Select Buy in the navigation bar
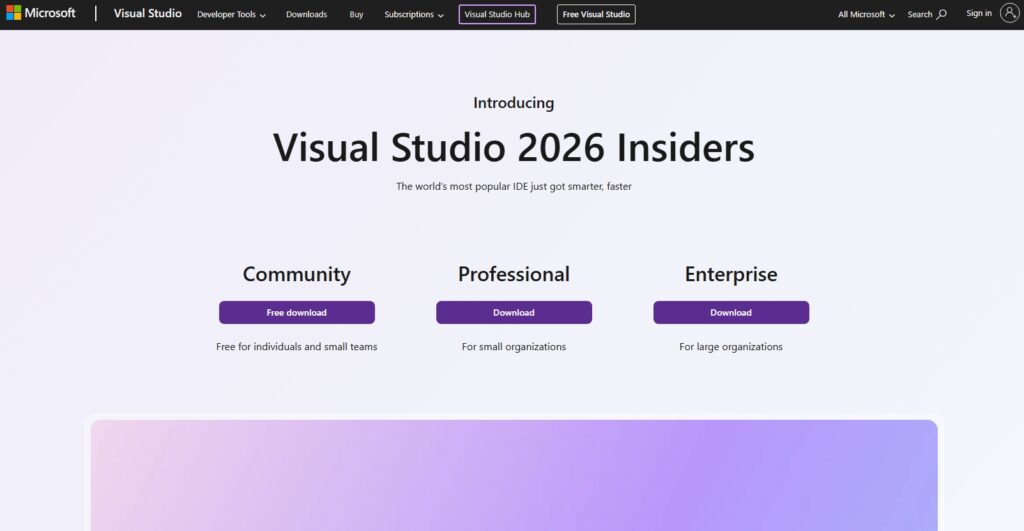 (356, 15)
